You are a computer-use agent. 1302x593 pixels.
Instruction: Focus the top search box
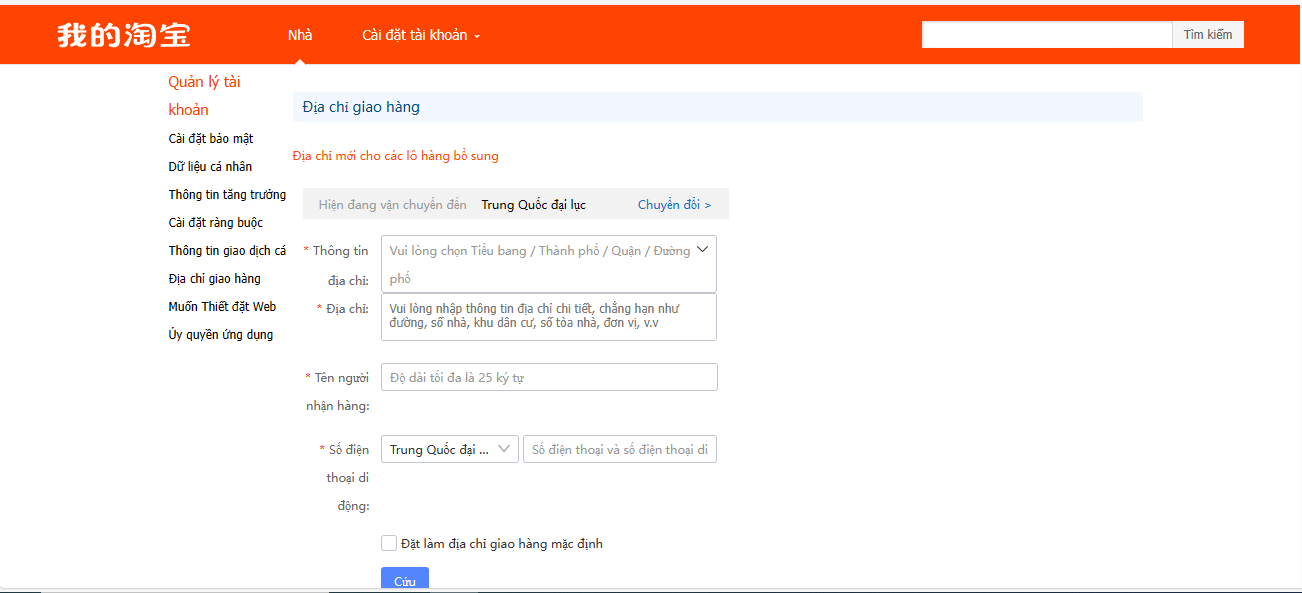click(x=1047, y=35)
